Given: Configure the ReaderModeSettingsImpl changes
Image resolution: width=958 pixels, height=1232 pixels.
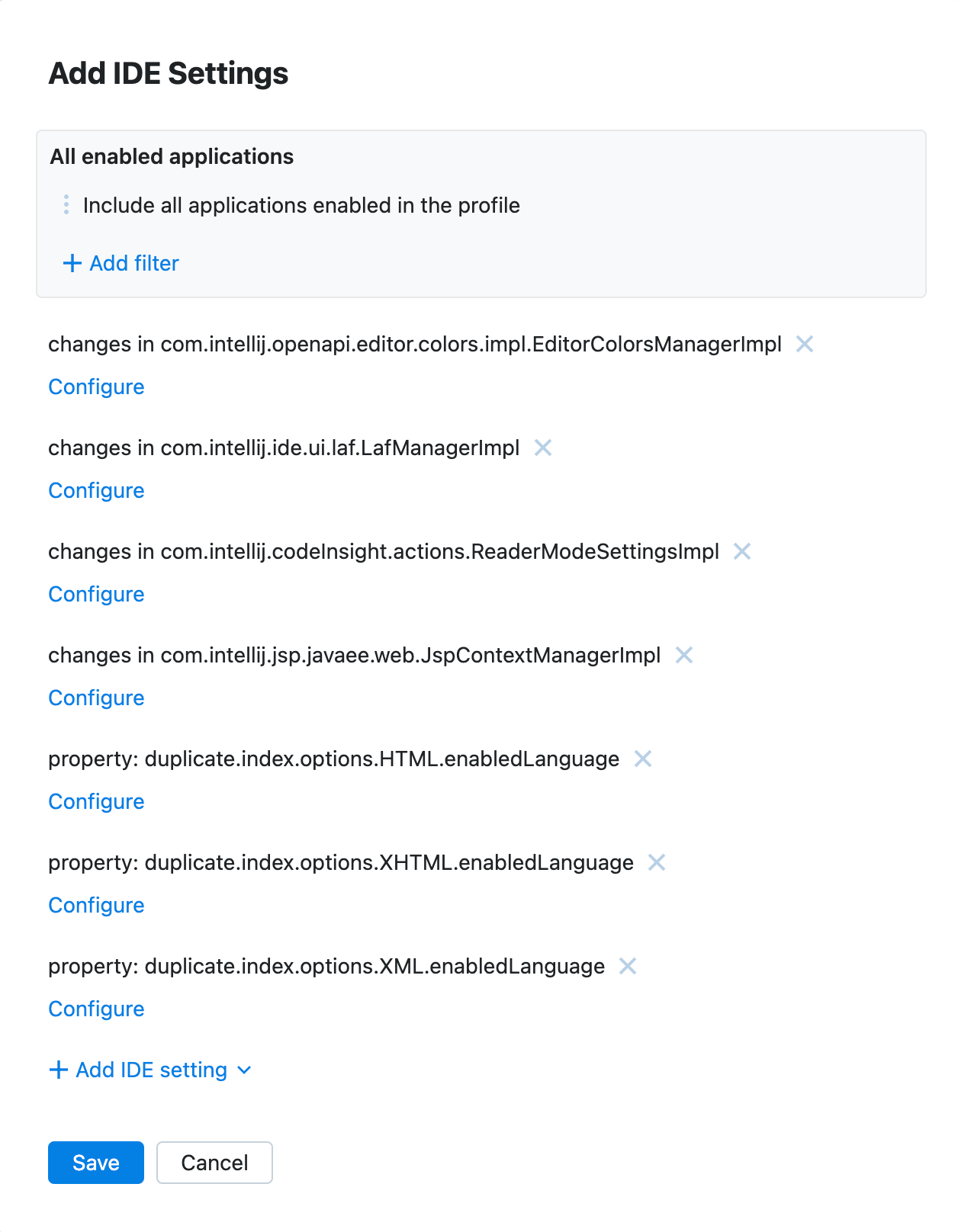Looking at the screenshot, I should [95, 594].
